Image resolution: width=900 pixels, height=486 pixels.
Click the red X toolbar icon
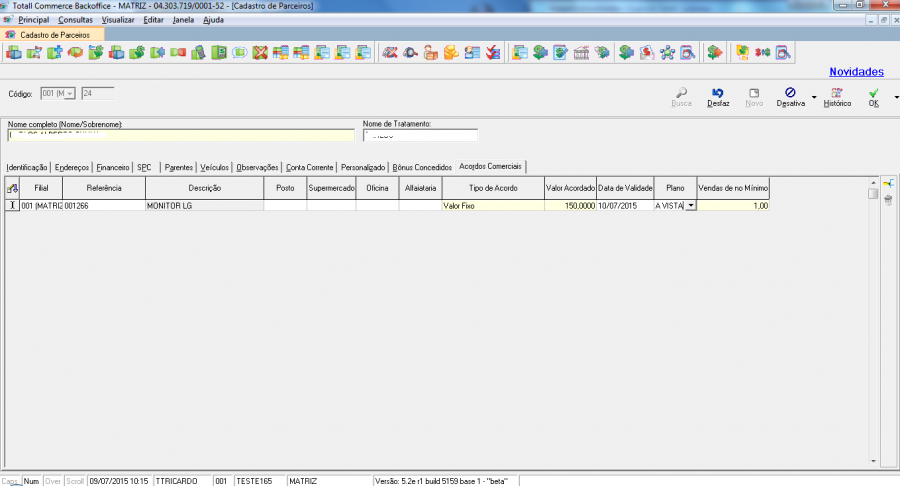(x=260, y=52)
